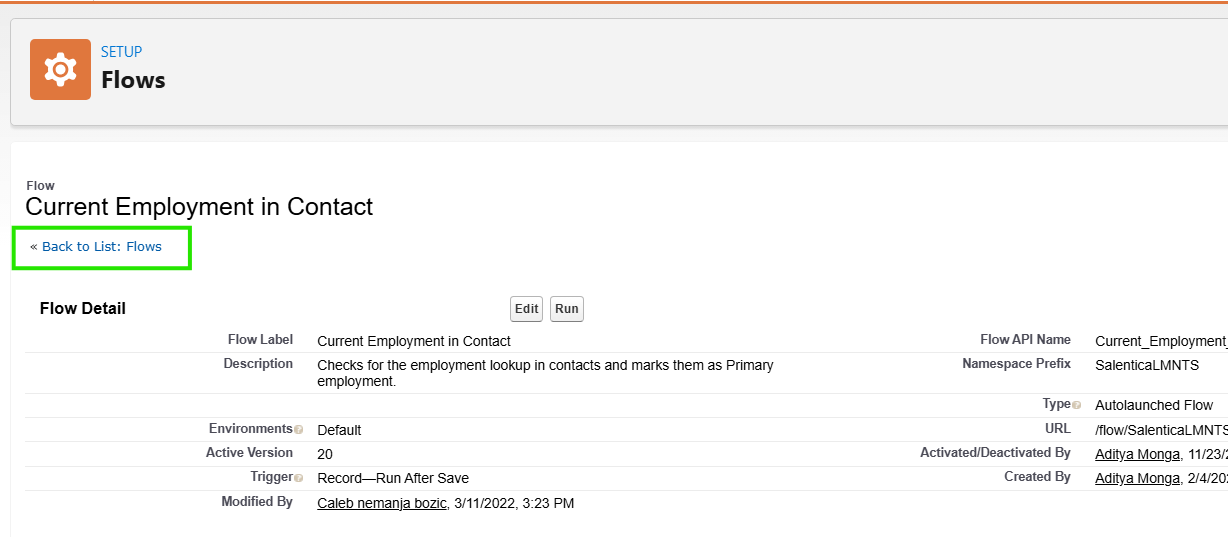Screen dimensions: 1228x537
Task: Click the SalenticaLMNTS namespace prefix value
Action: [1146, 365]
